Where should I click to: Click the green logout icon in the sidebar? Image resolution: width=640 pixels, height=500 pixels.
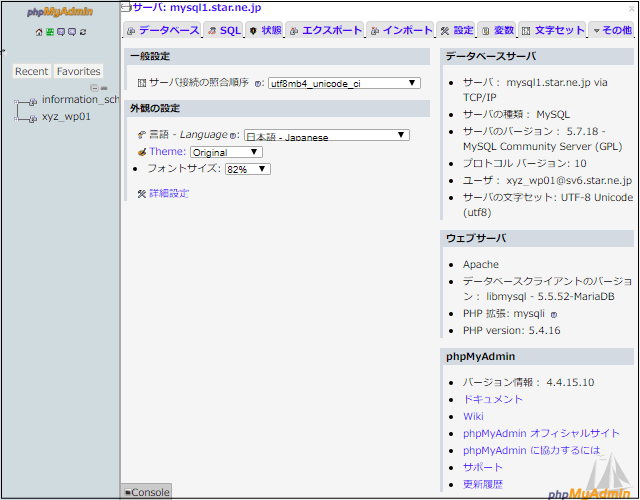50,32
